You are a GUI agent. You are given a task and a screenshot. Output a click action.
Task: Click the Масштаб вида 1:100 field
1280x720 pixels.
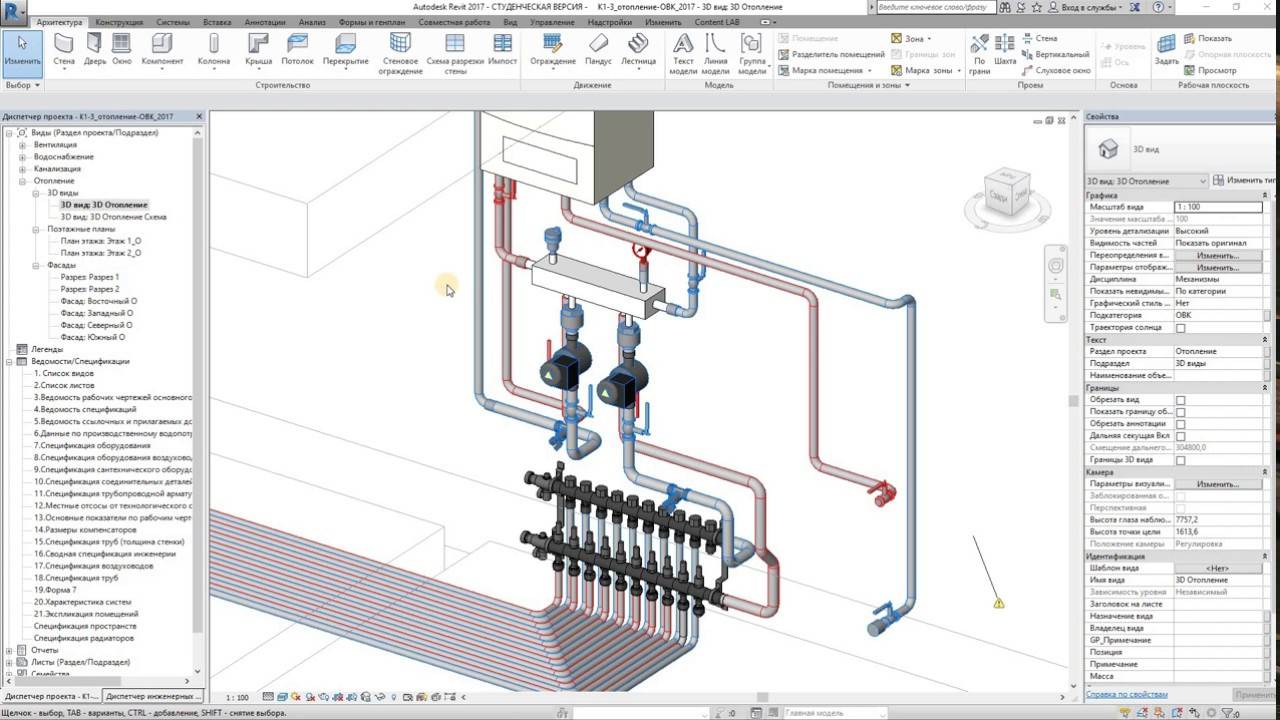click(x=1217, y=207)
